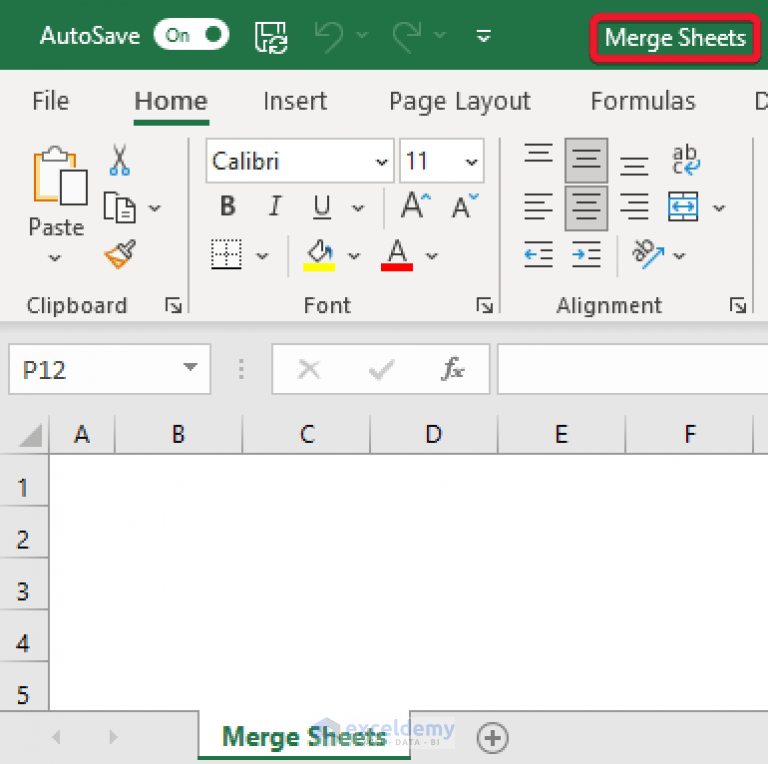The width and height of the screenshot is (768, 764).
Task: Open the Formulas tab
Action: pyautogui.click(x=643, y=101)
